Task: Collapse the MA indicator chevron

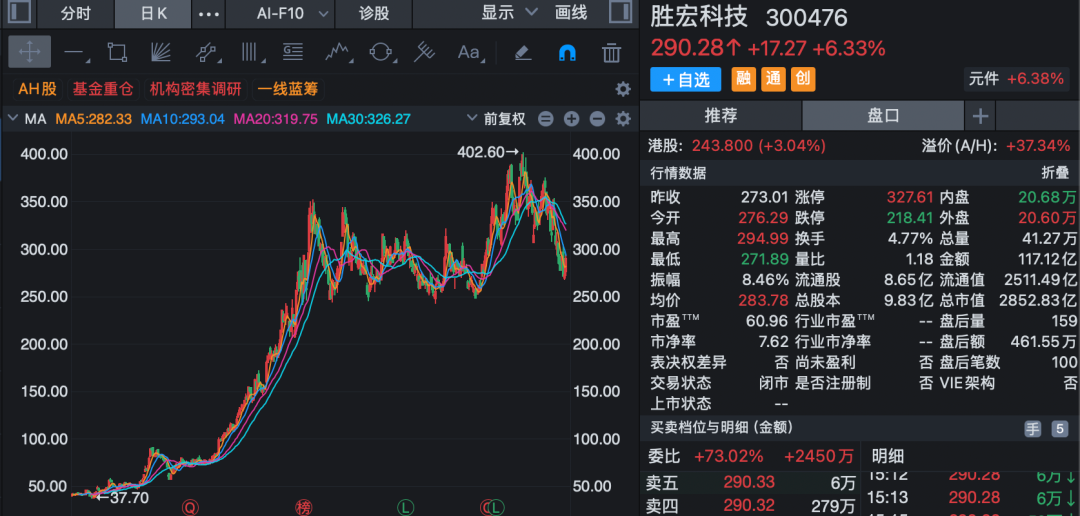Action: point(12,119)
